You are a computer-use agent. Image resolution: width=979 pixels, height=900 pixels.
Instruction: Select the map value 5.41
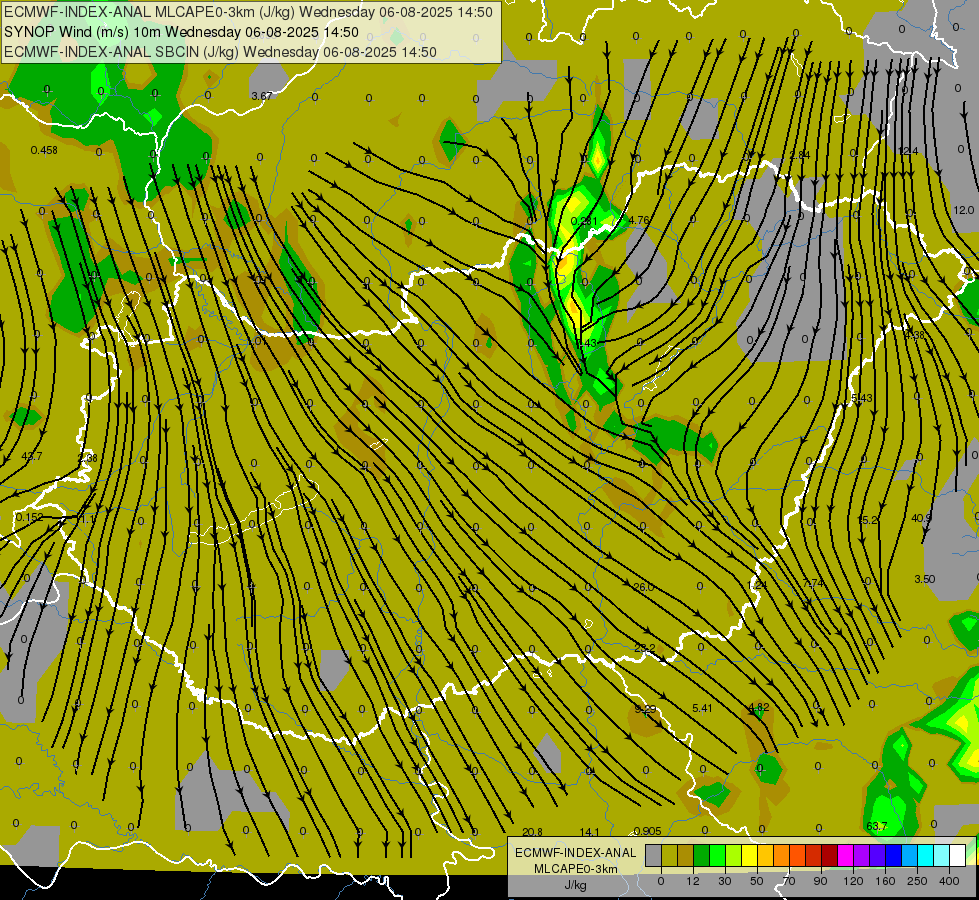(x=702, y=708)
